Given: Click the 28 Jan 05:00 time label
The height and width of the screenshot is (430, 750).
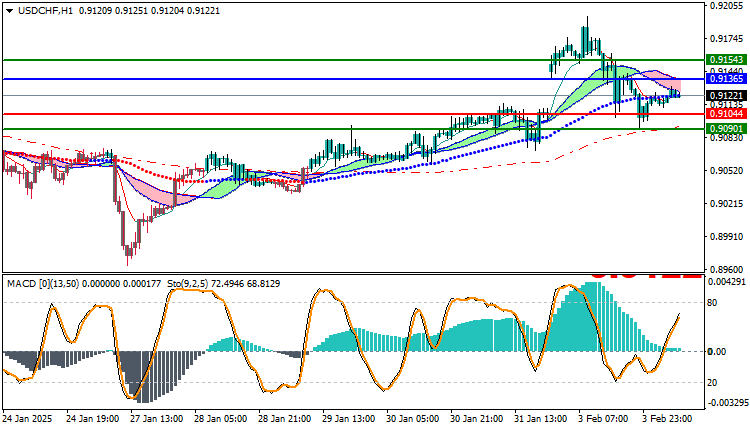Looking at the screenshot, I should click(x=221, y=419).
